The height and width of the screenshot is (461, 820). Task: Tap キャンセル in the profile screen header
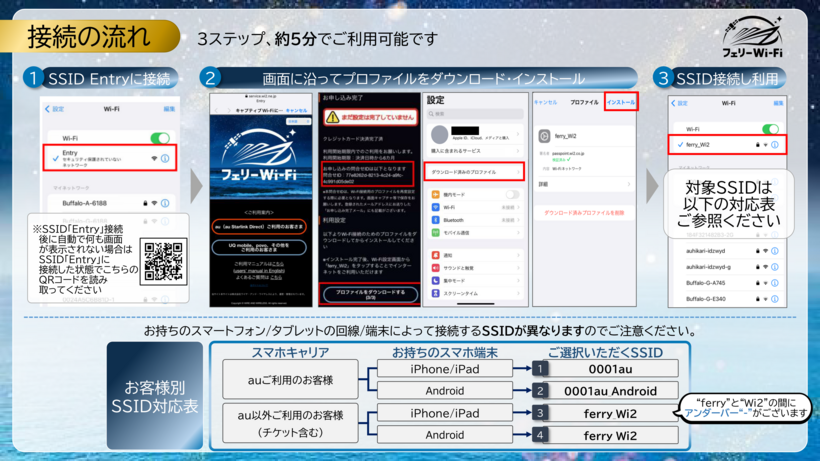pos(546,102)
